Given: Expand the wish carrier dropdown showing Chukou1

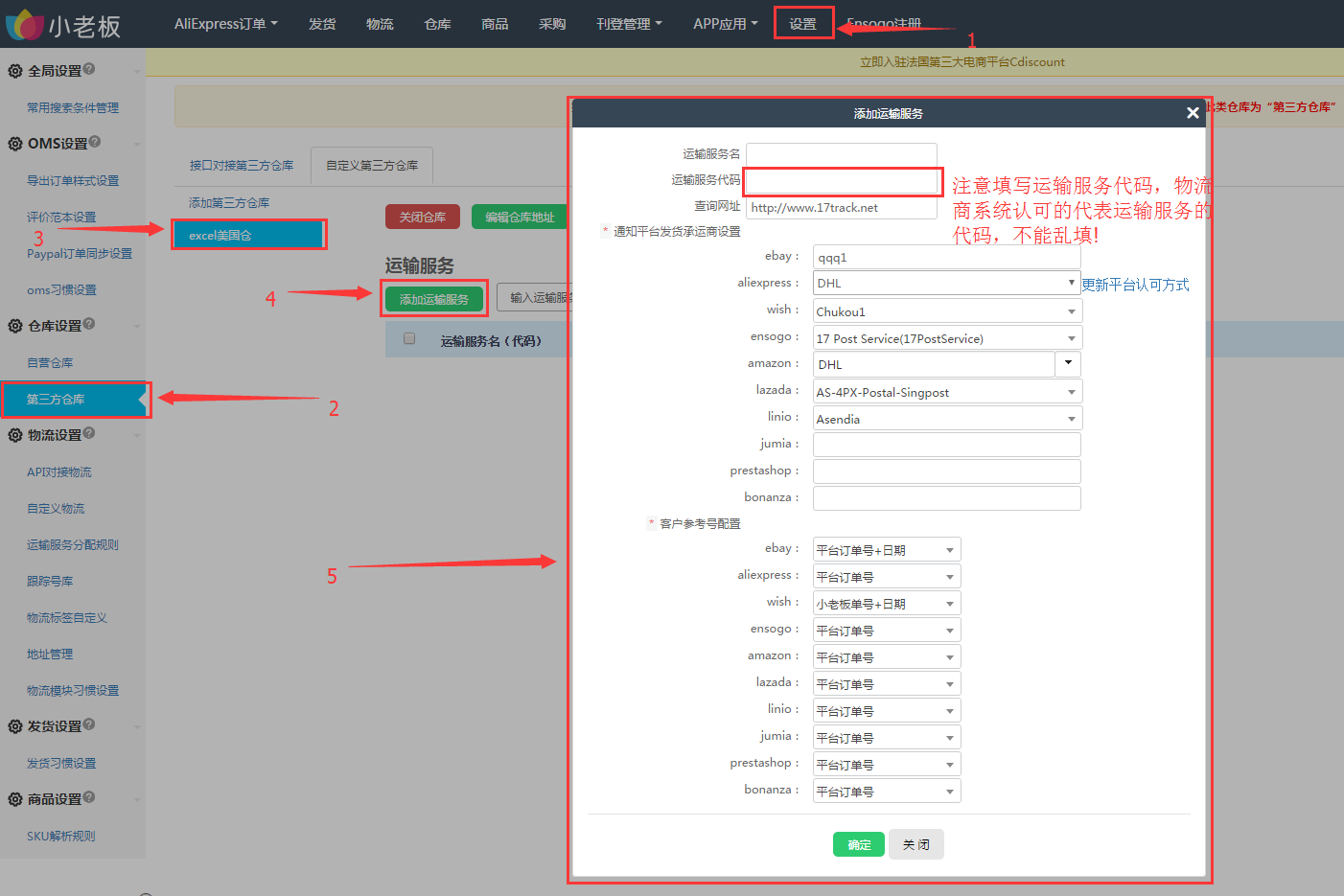Looking at the screenshot, I should point(946,311).
